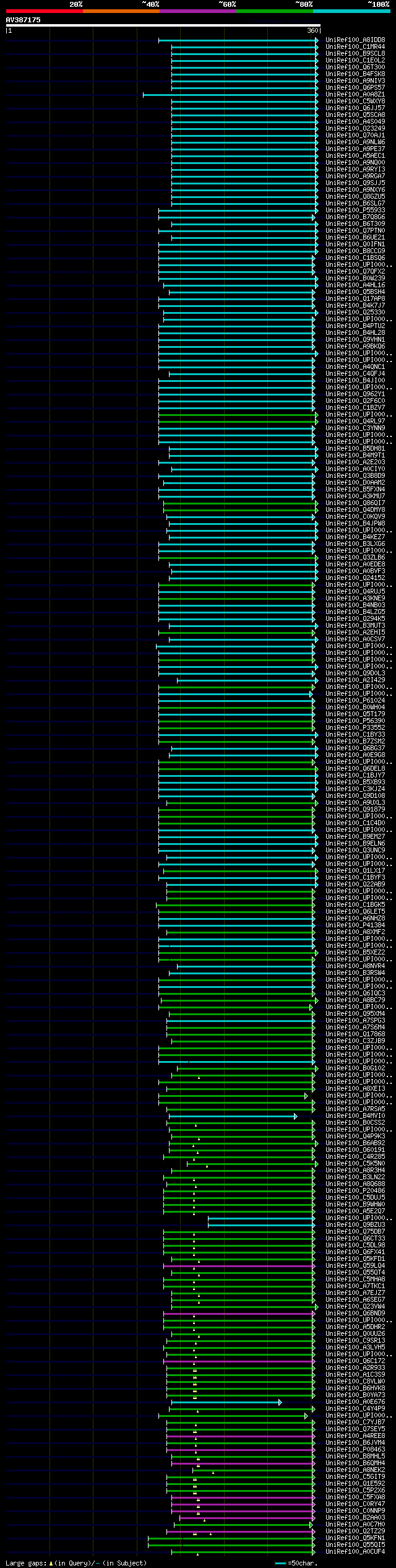
Task: Click hit UniRef100_P61024
Action: pos(355,701)
